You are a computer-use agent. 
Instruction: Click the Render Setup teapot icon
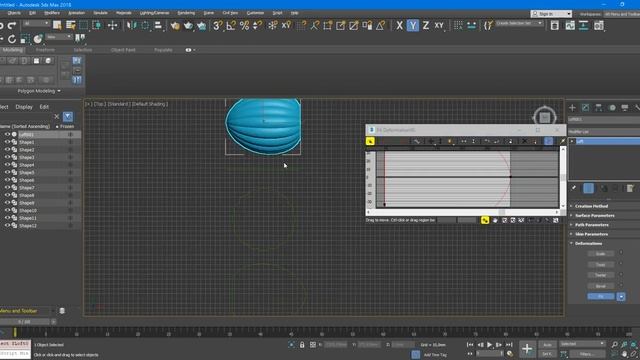[x=188, y=26]
